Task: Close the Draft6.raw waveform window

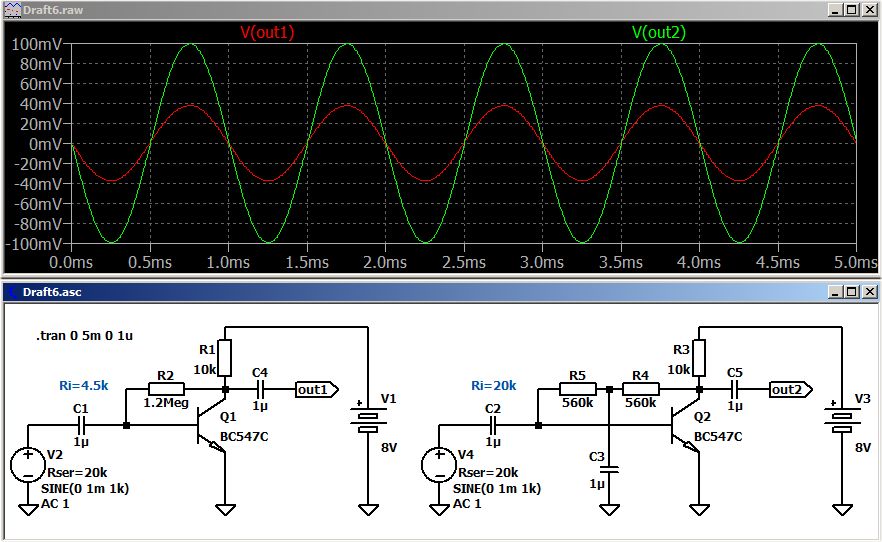Action: click(870, 10)
